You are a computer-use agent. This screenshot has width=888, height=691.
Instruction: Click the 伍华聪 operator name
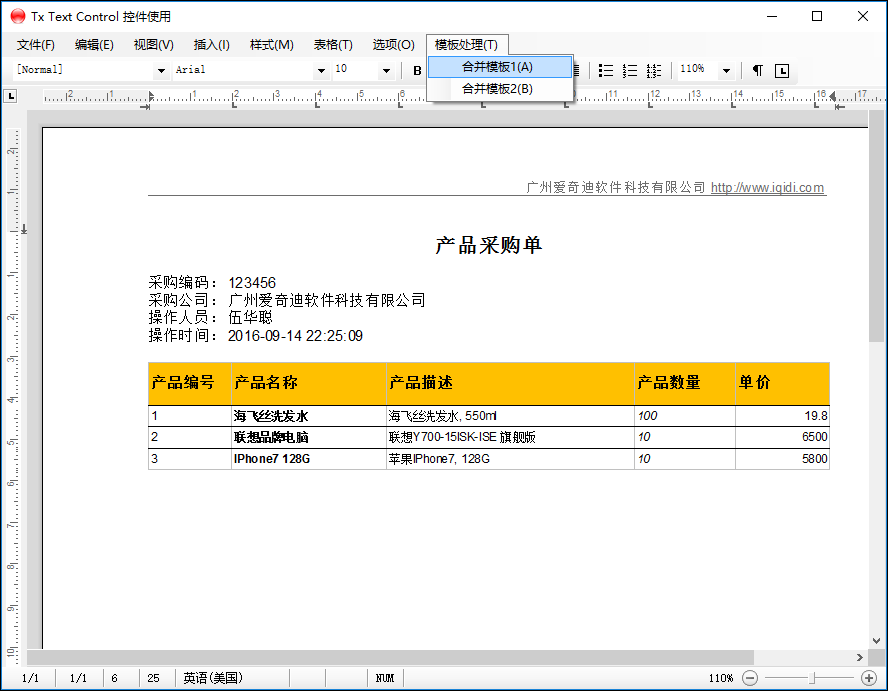[x=250, y=317]
